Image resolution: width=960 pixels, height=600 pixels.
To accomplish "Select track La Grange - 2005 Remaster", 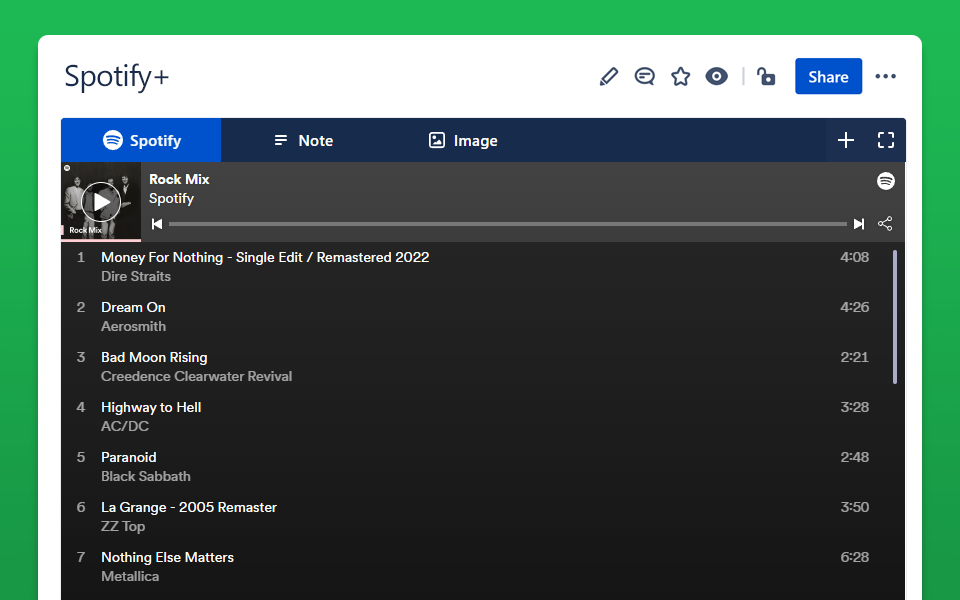I will pos(189,508).
